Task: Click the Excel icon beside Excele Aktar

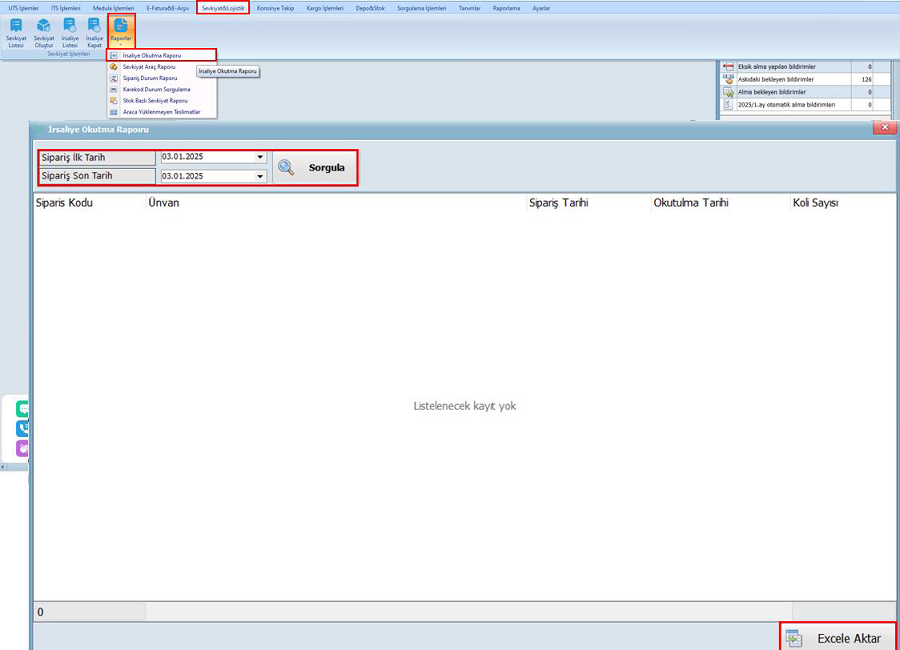Action: pos(794,638)
